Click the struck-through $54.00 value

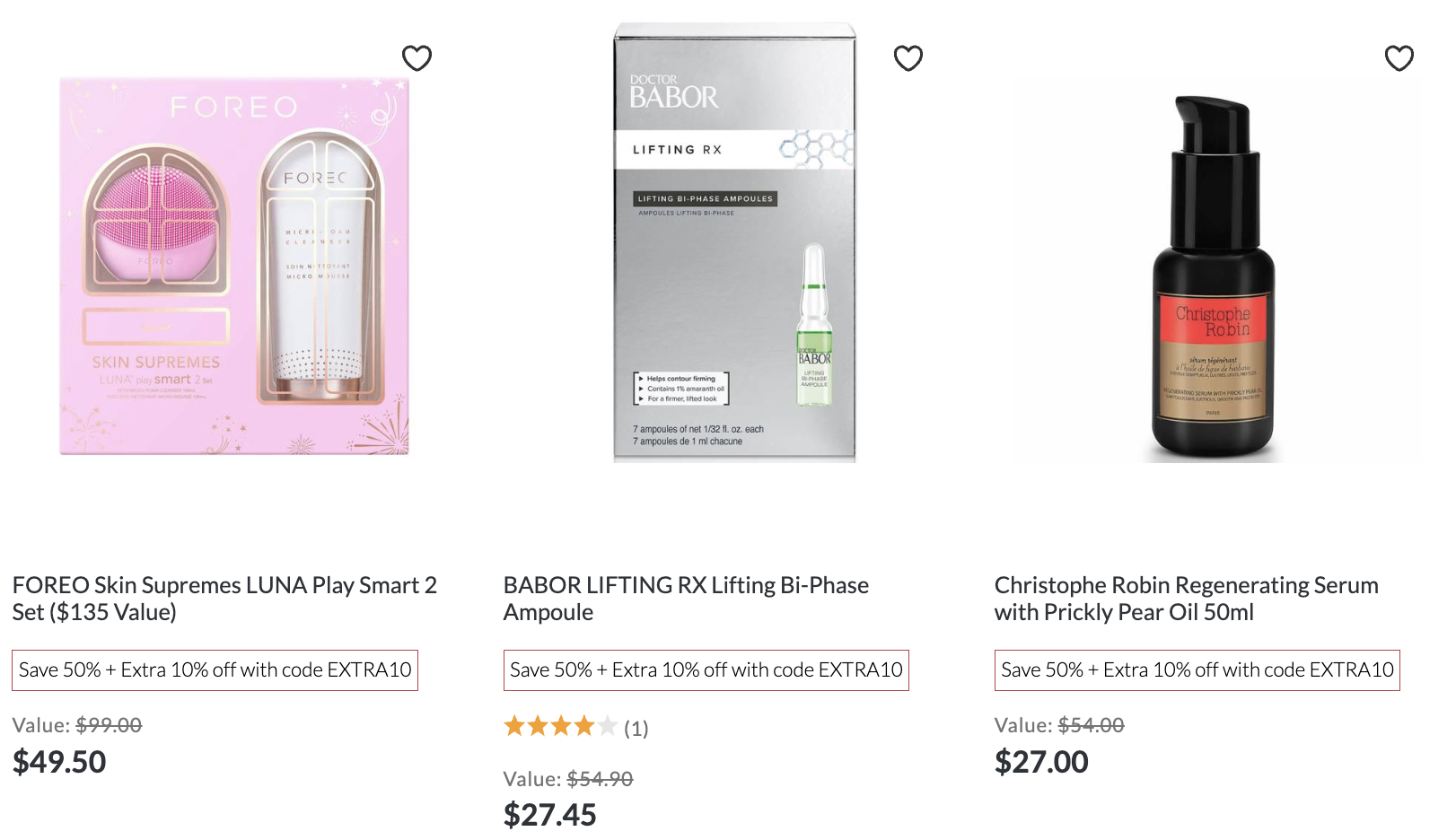point(1091,725)
